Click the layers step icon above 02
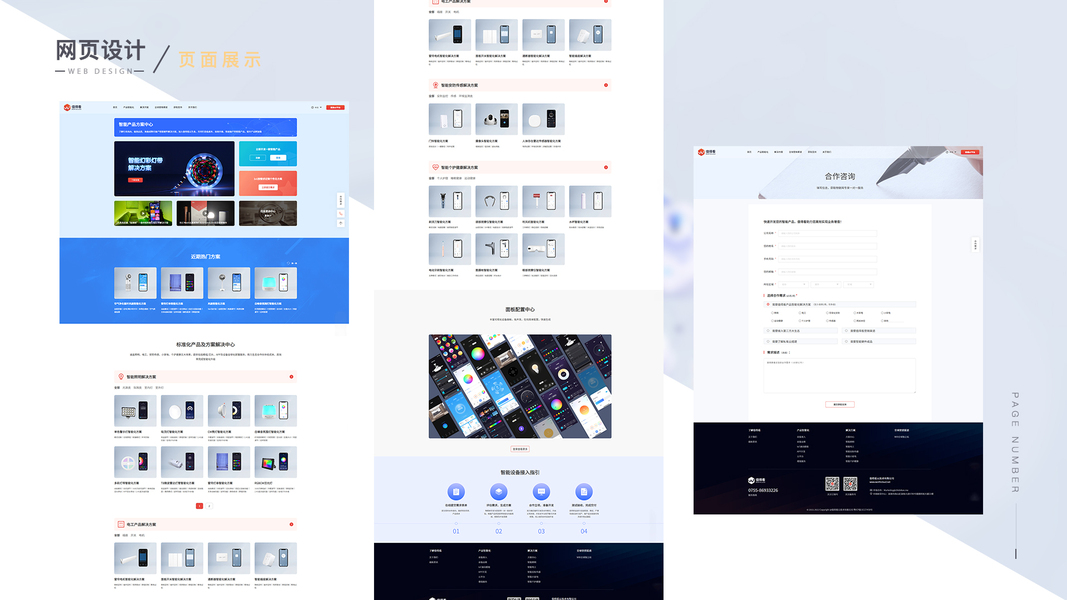Viewport: 1067px width, 600px height. click(499, 491)
